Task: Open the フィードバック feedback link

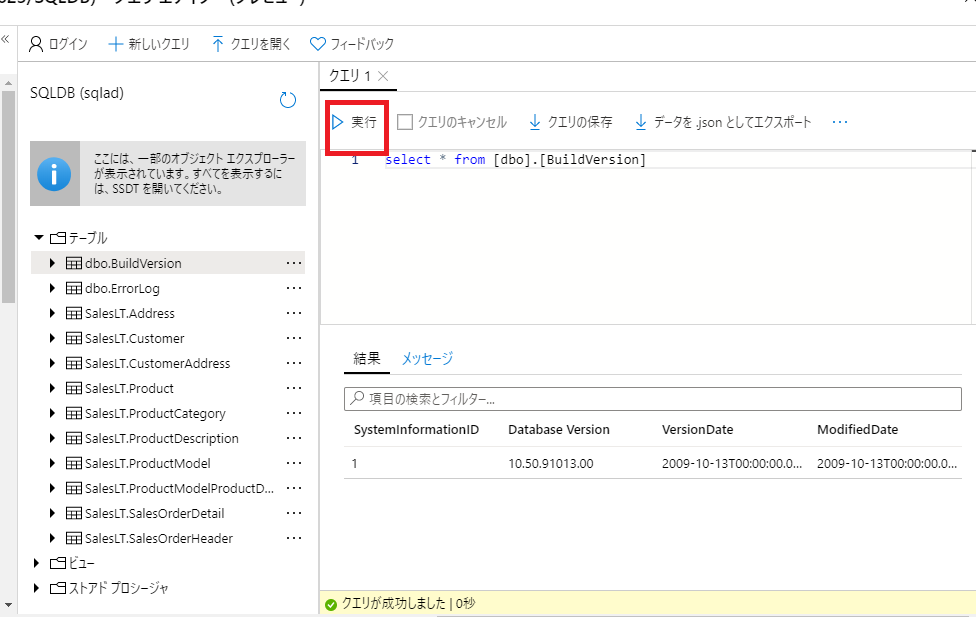Action: 352,44
